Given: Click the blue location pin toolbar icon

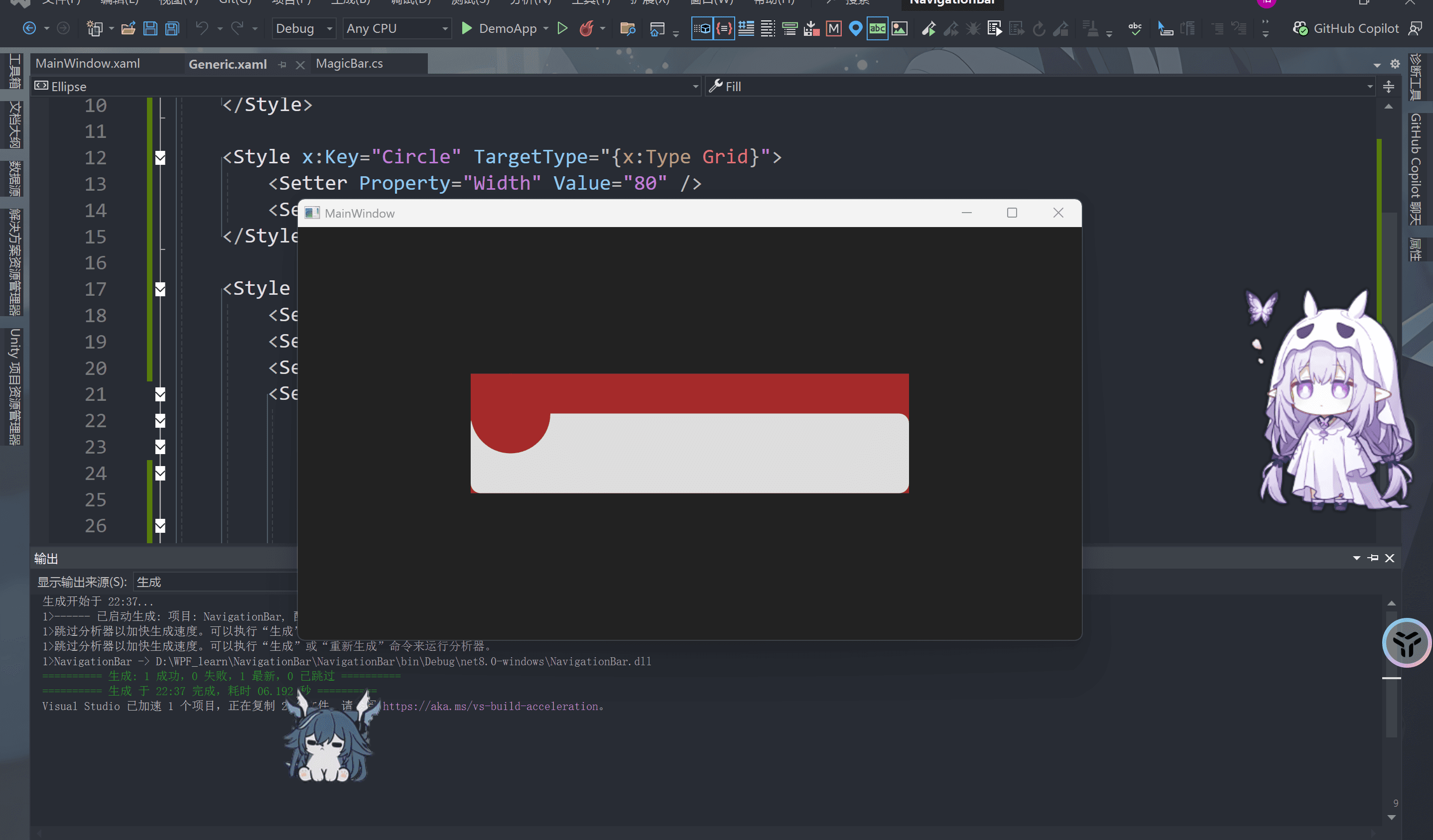Looking at the screenshot, I should coord(855,28).
